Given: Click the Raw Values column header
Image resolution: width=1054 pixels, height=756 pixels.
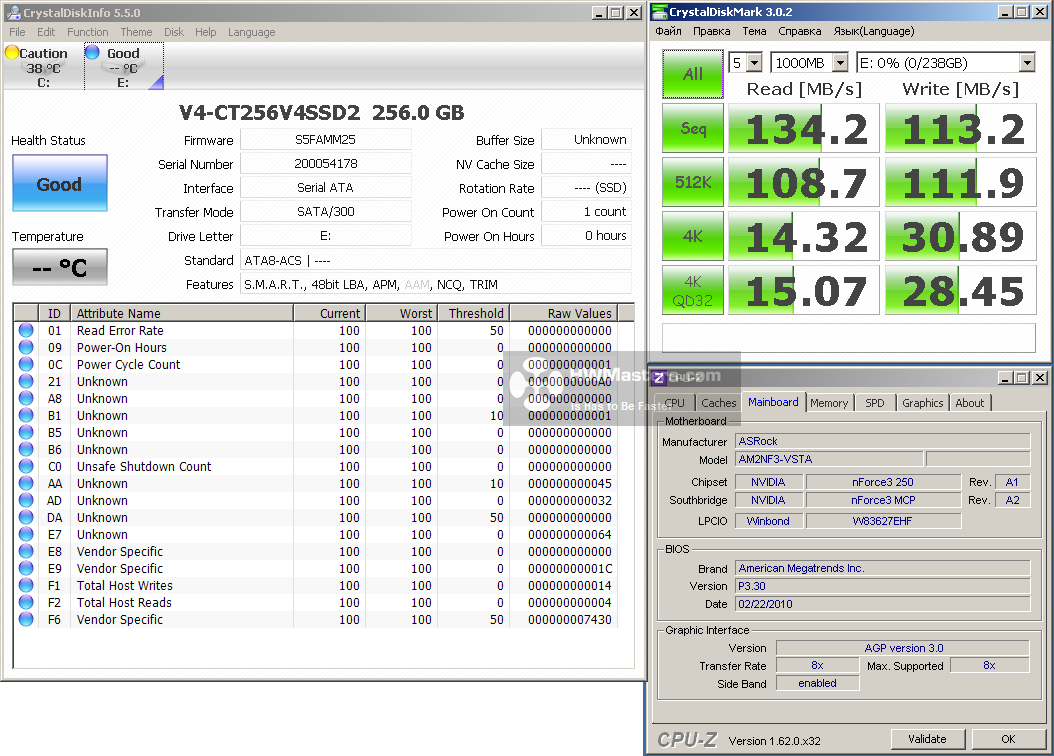Looking at the screenshot, I should [563, 313].
